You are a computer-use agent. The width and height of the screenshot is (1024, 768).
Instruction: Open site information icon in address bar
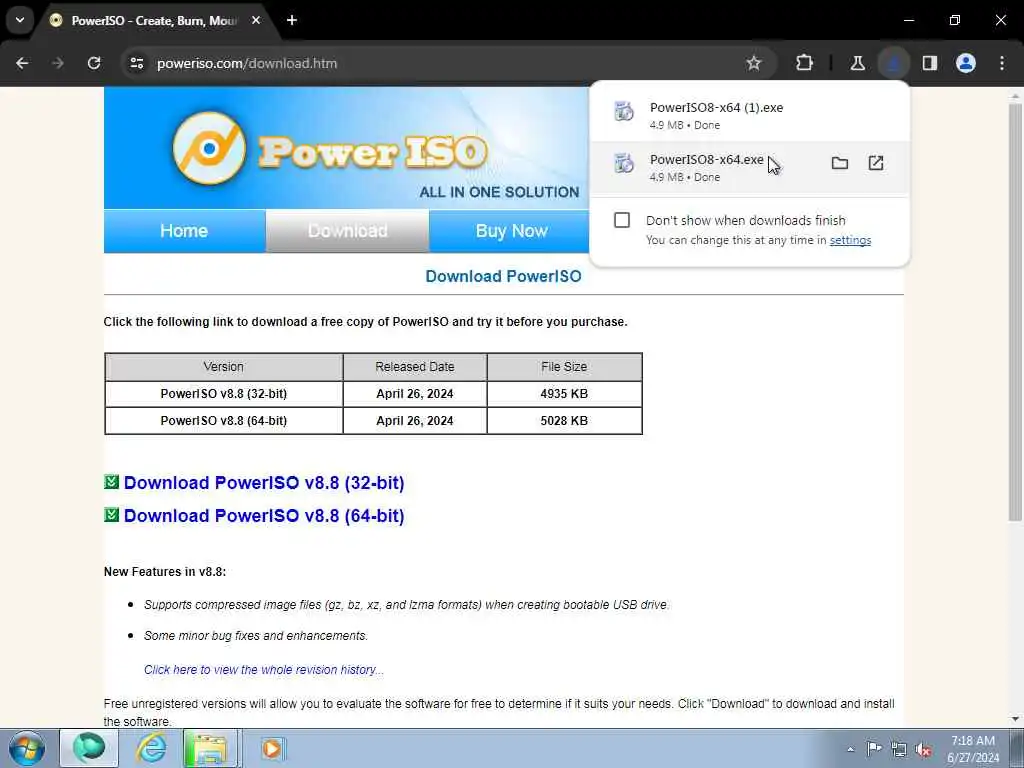point(137,63)
